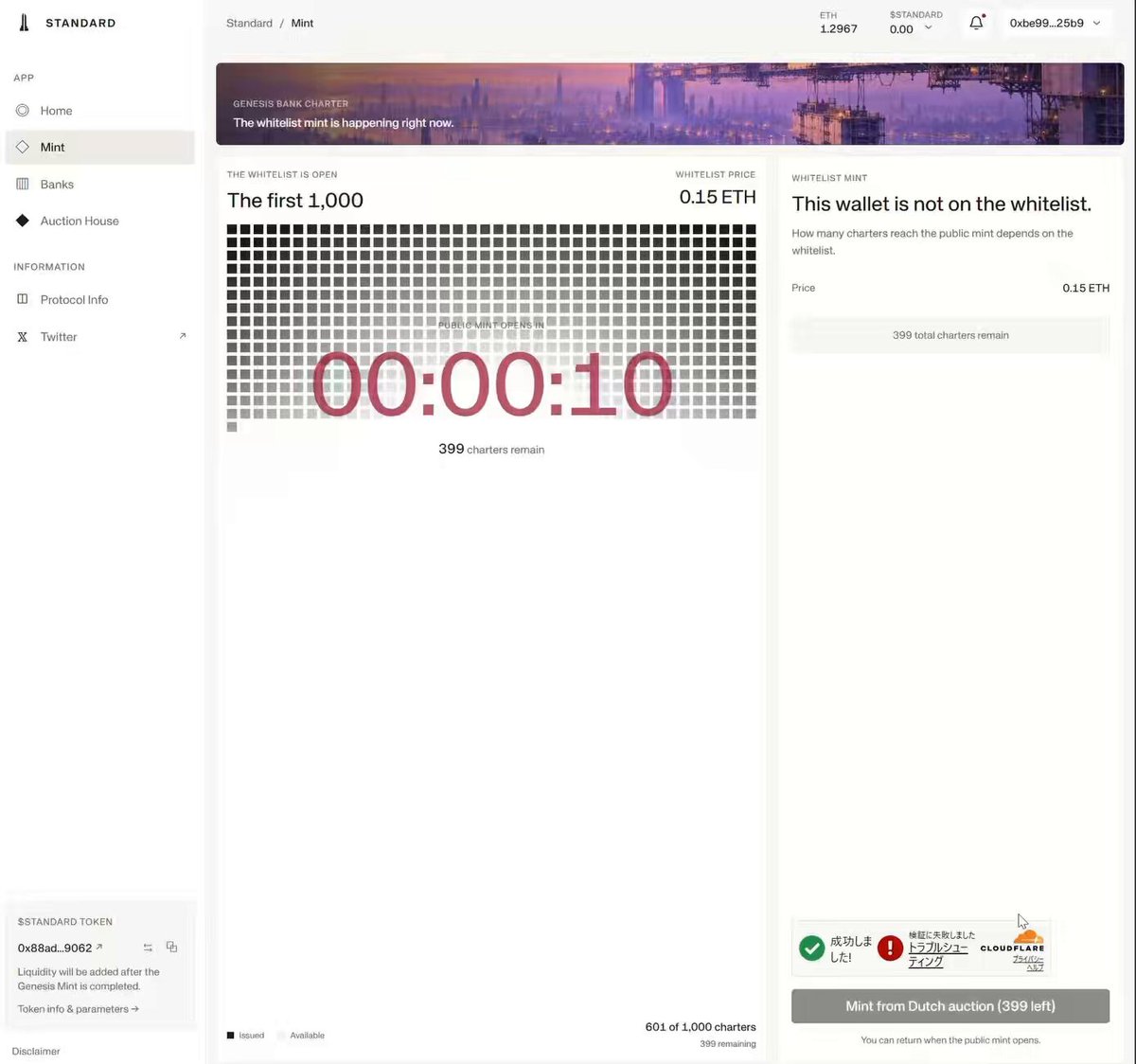Viewport: 1136px width, 1064px height.
Task: Copy the $STANDARD token address
Action: [171, 947]
